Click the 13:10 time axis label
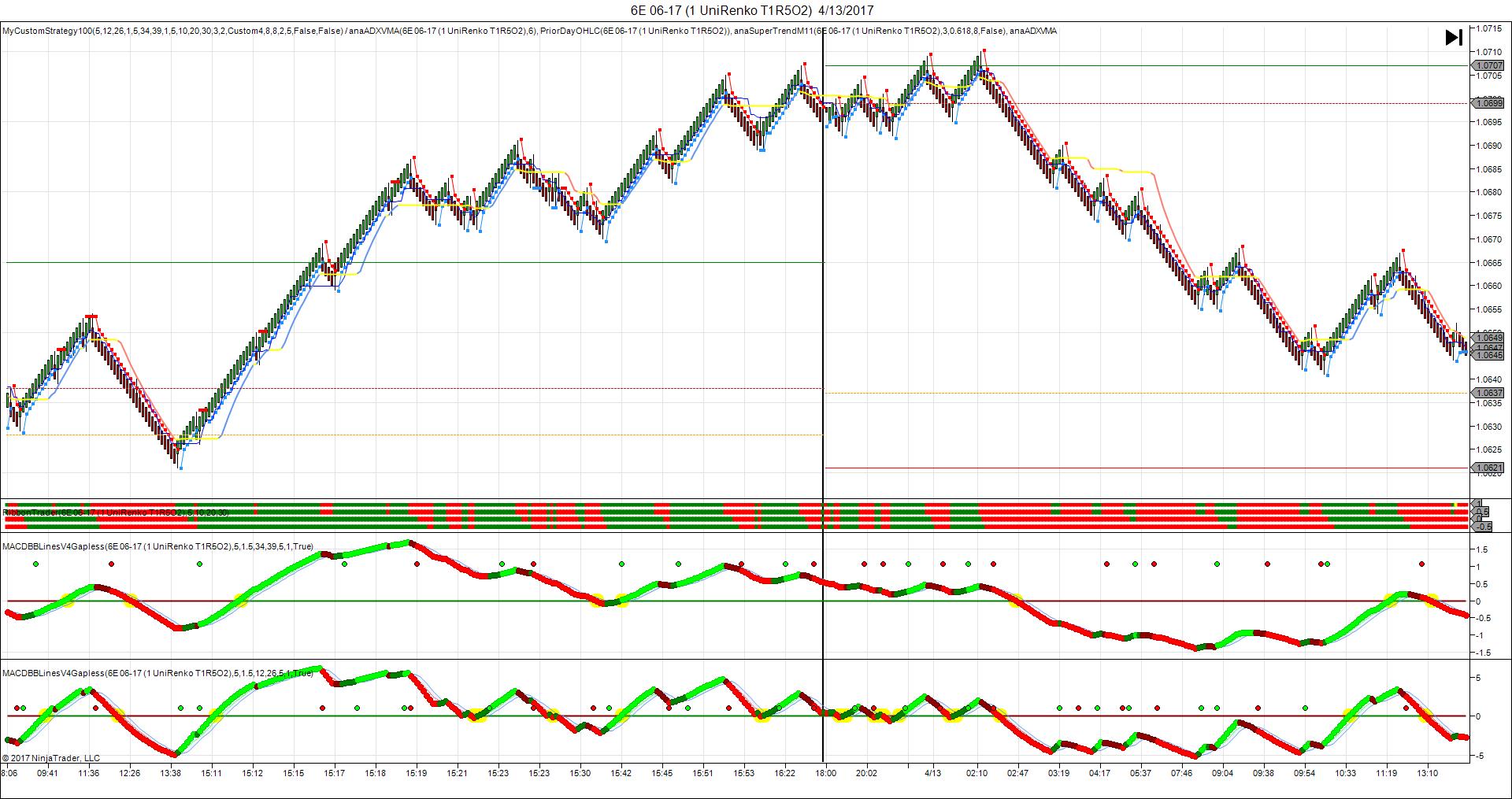Image resolution: width=1512 pixels, height=799 pixels. (1428, 773)
